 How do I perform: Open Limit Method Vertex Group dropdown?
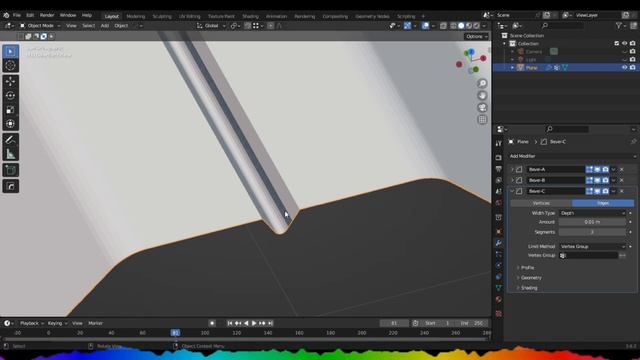(x=592, y=247)
